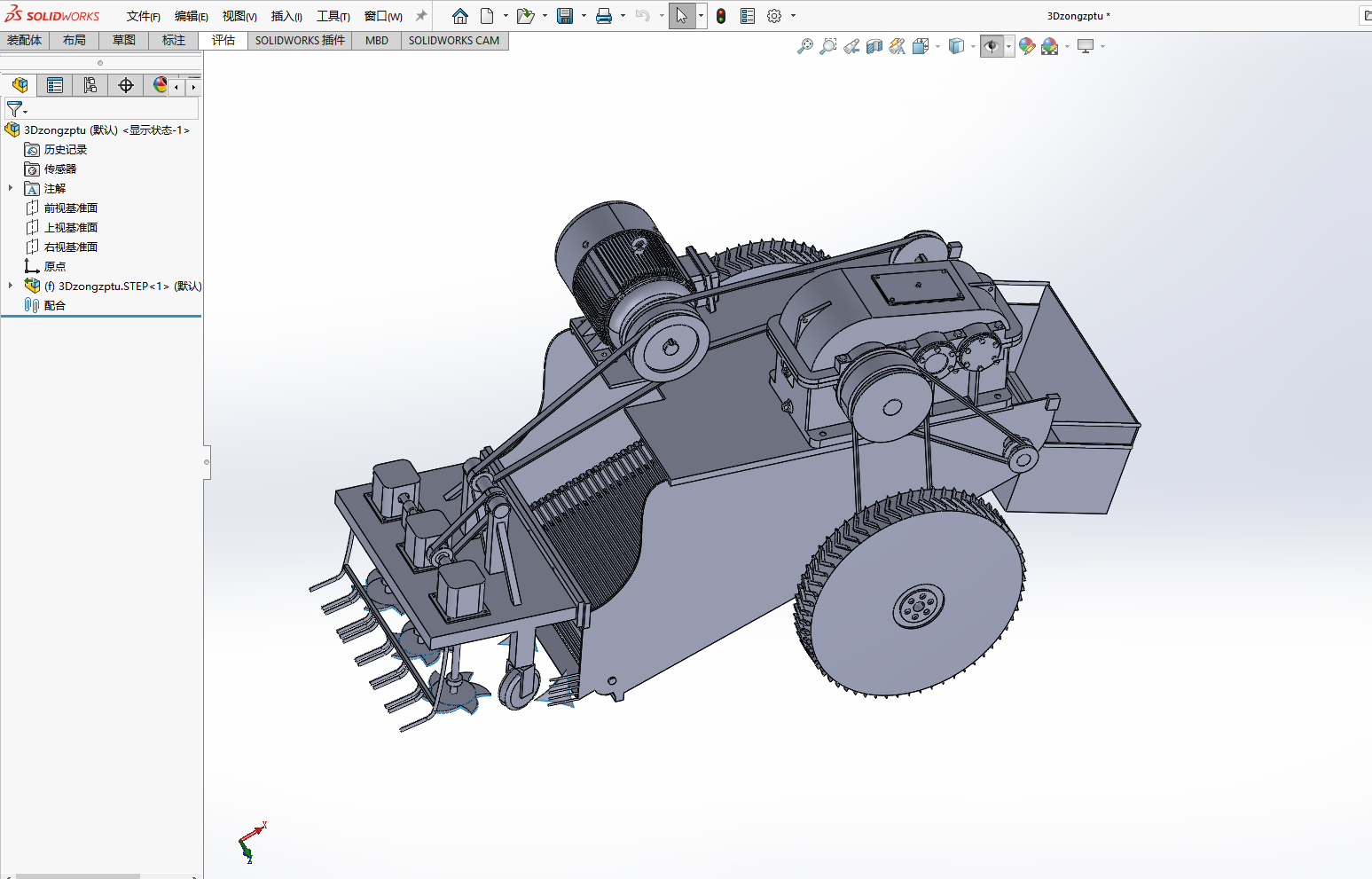Image resolution: width=1372 pixels, height=879 pixels.
Task: Open PropertyManager tab icon
Action: (x=55, y=85)
